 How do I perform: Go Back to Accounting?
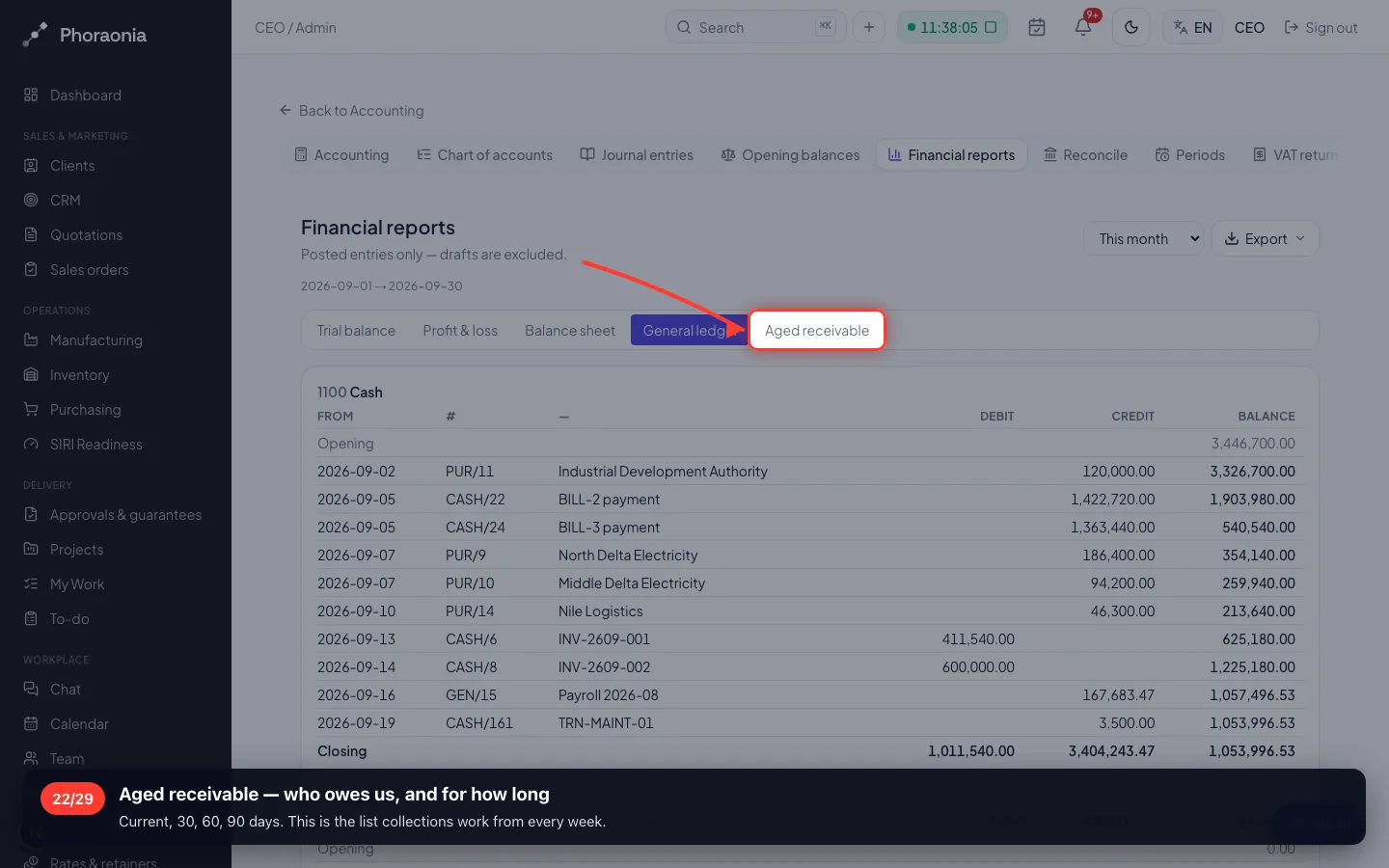[x=352, y=111]
